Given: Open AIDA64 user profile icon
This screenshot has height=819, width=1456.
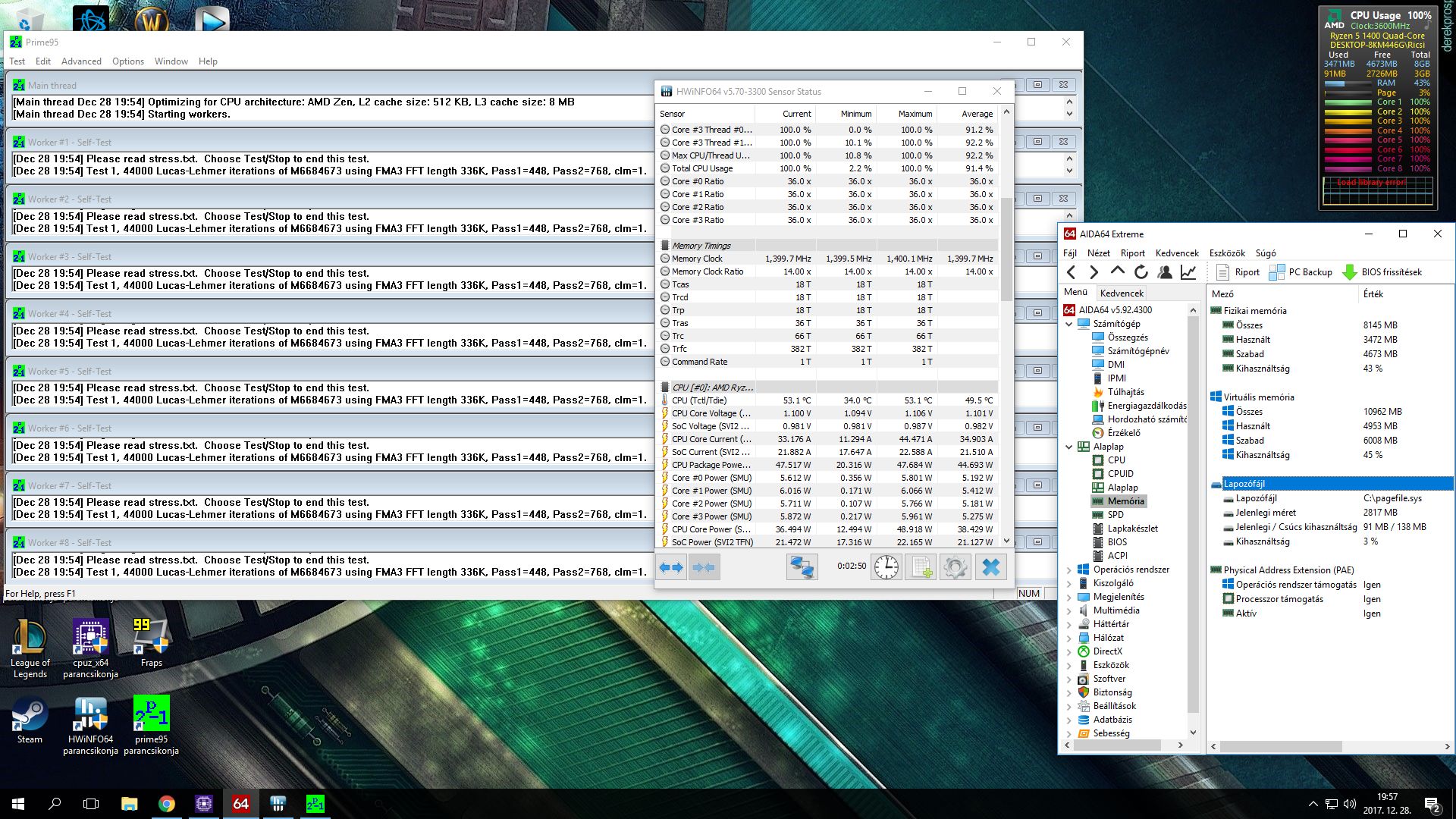Looking at the screenshot, I should [x=1165, y=271].
